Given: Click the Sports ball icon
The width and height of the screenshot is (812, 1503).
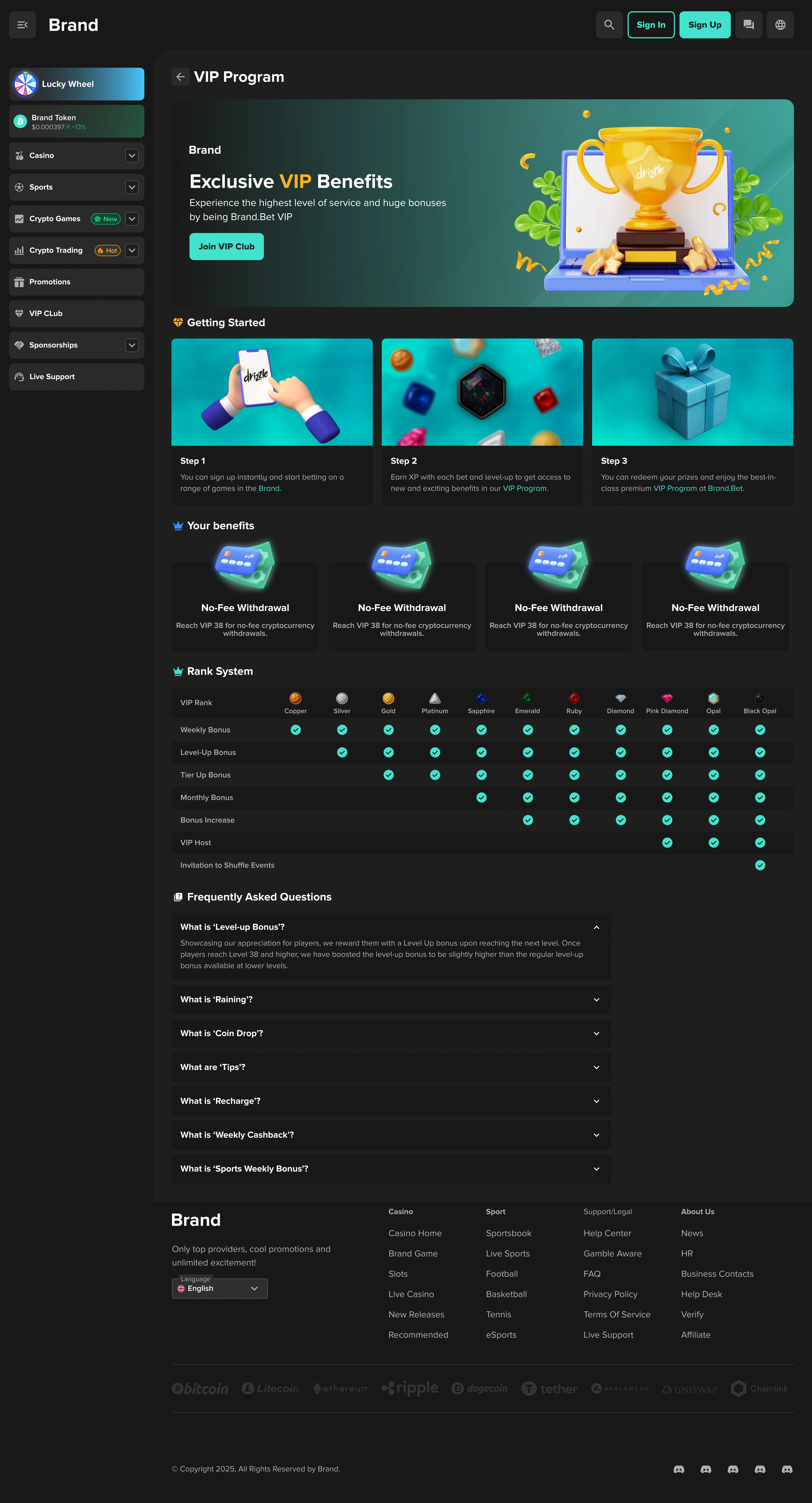Looking at the screenshot, I should [19, 187].
